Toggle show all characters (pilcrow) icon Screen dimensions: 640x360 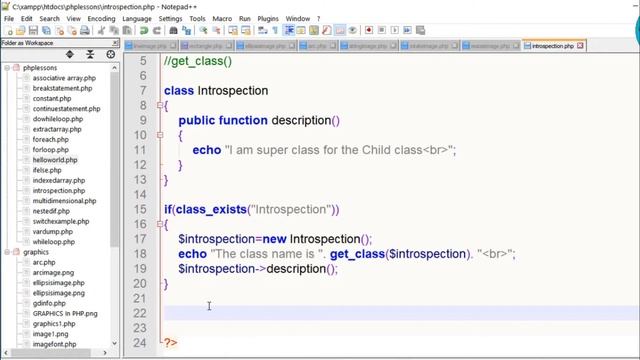coord(276,31)
